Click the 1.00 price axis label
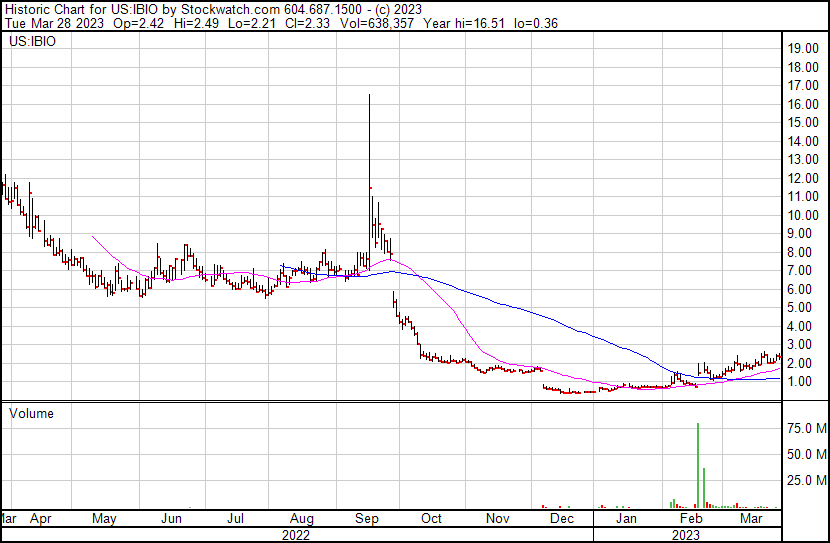The image size is (830, 543). click(800, 382)
